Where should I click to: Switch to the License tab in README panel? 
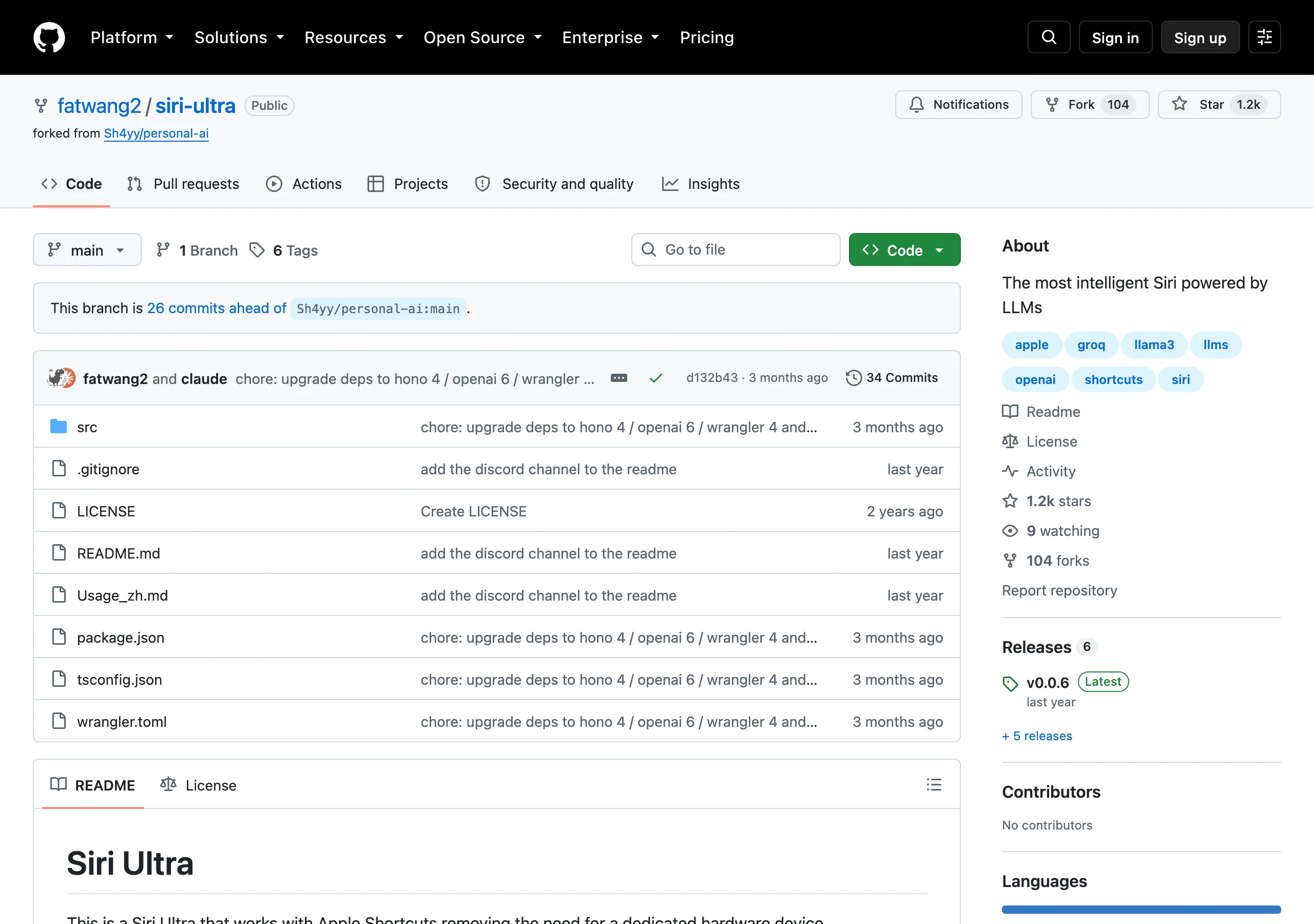pyautogui.click(x=198, y=785)
